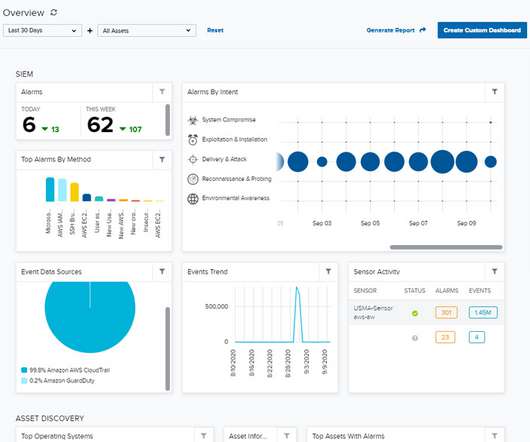
Task: Click horizontal scrollbar under Alarms By Intent
Action: [x=446, y=247]
